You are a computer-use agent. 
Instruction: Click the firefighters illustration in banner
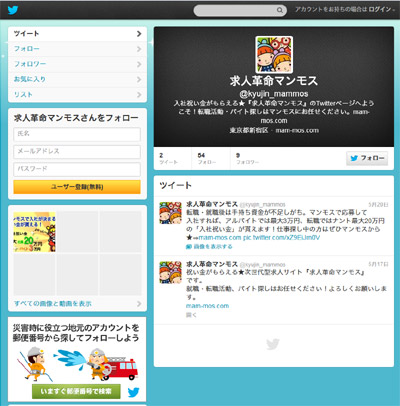coord(77,364)
